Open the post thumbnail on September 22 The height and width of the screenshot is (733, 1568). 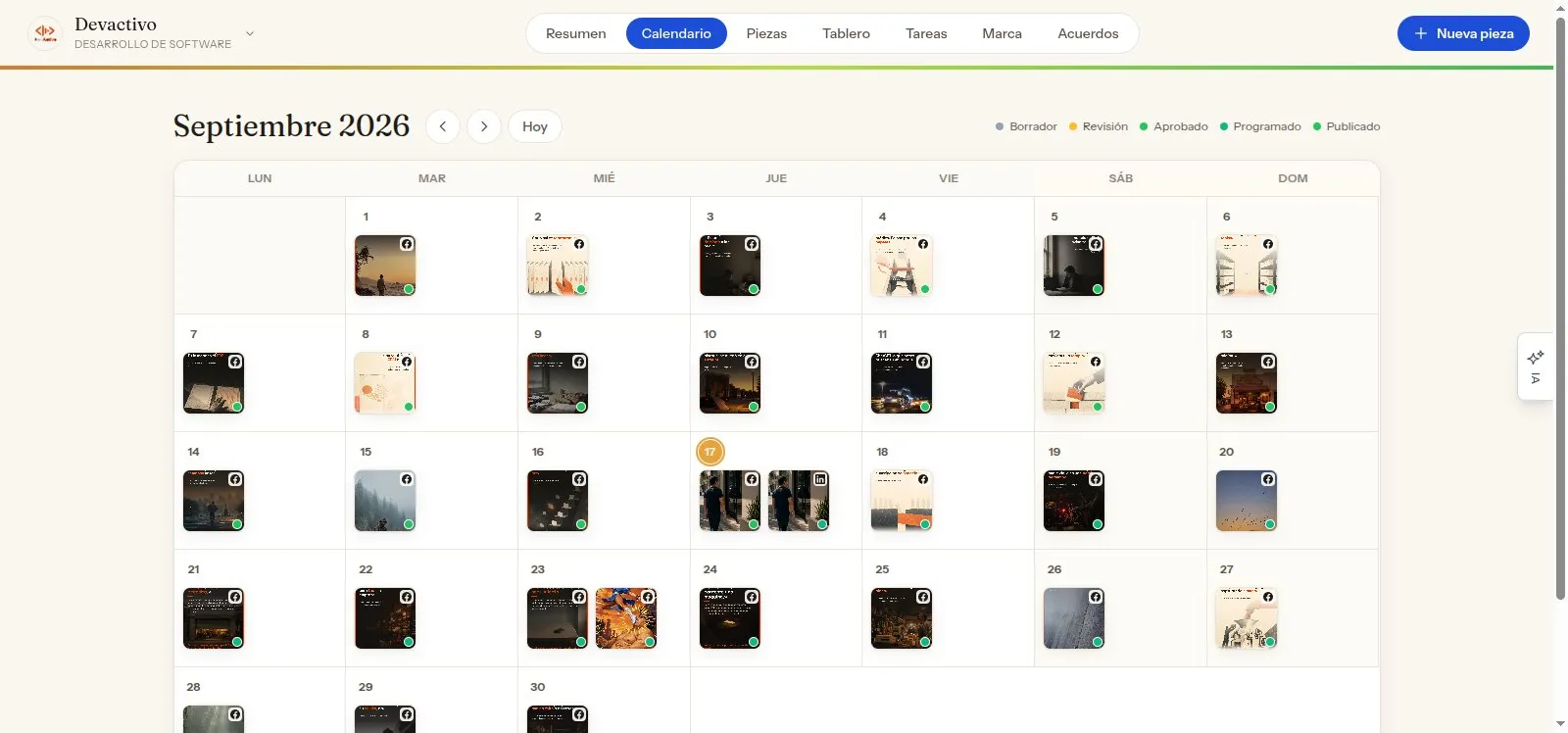(385, 618)
